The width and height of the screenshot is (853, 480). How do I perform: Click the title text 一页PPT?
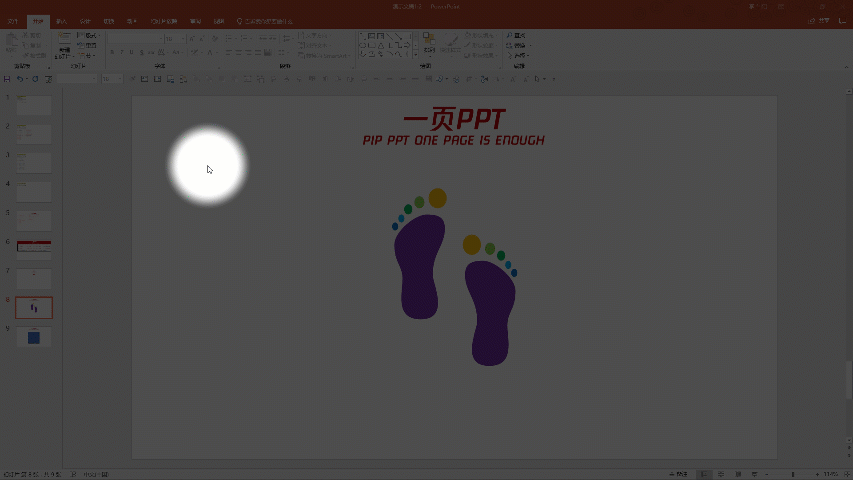[453, 120]
